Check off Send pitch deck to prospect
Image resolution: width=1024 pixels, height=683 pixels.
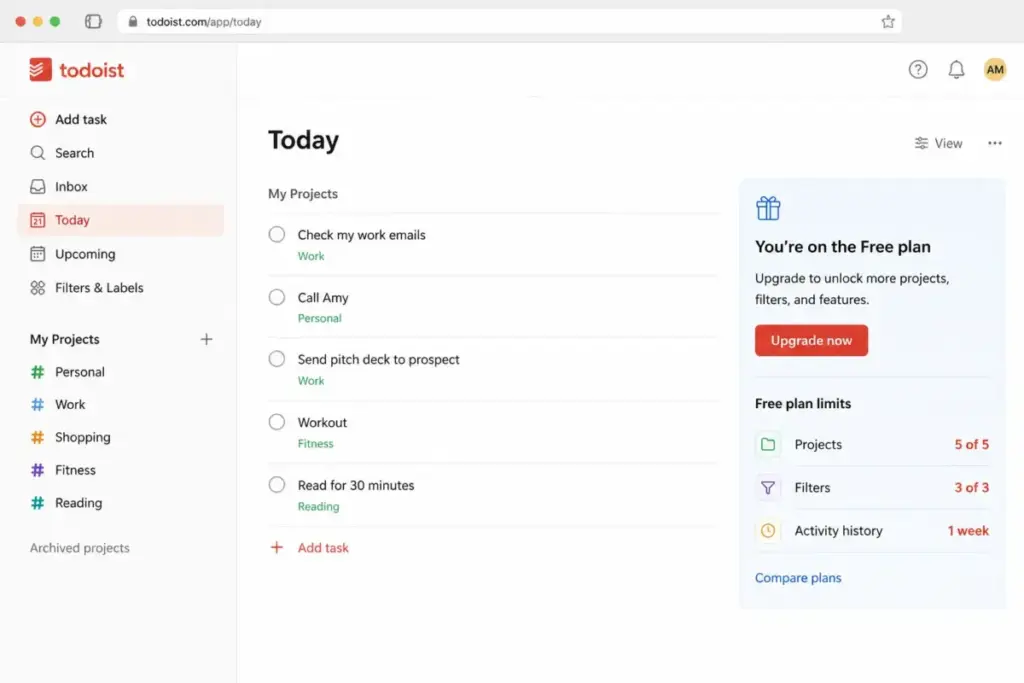click(x=277, y=359)
